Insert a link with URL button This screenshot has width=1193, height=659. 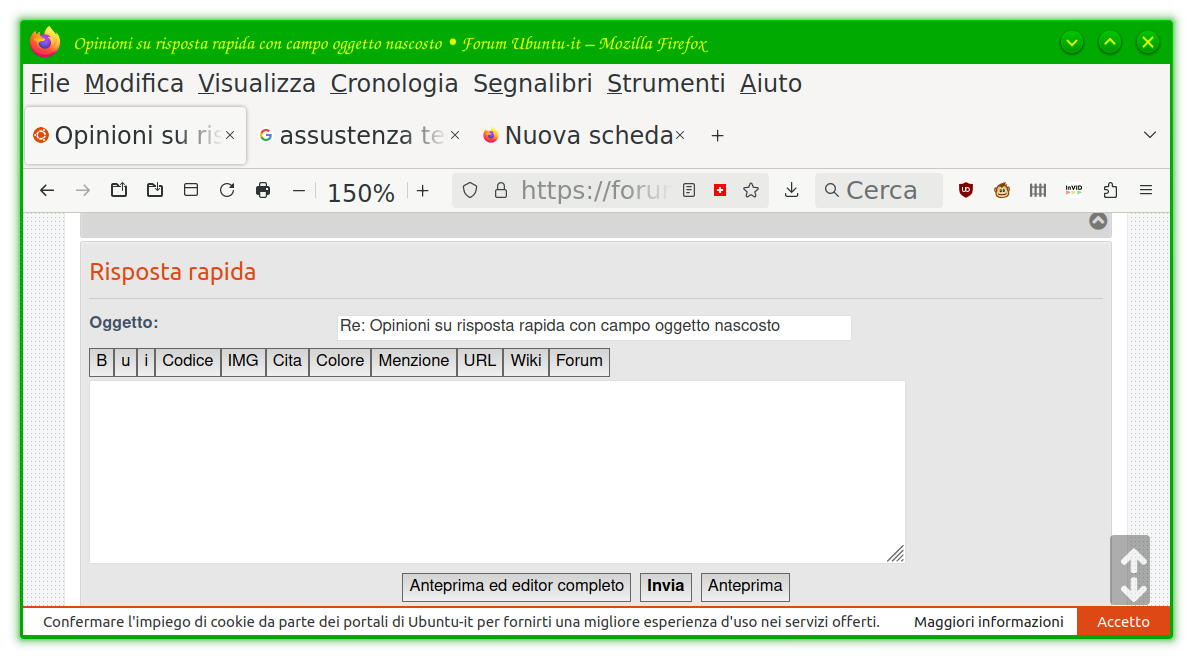480,361
